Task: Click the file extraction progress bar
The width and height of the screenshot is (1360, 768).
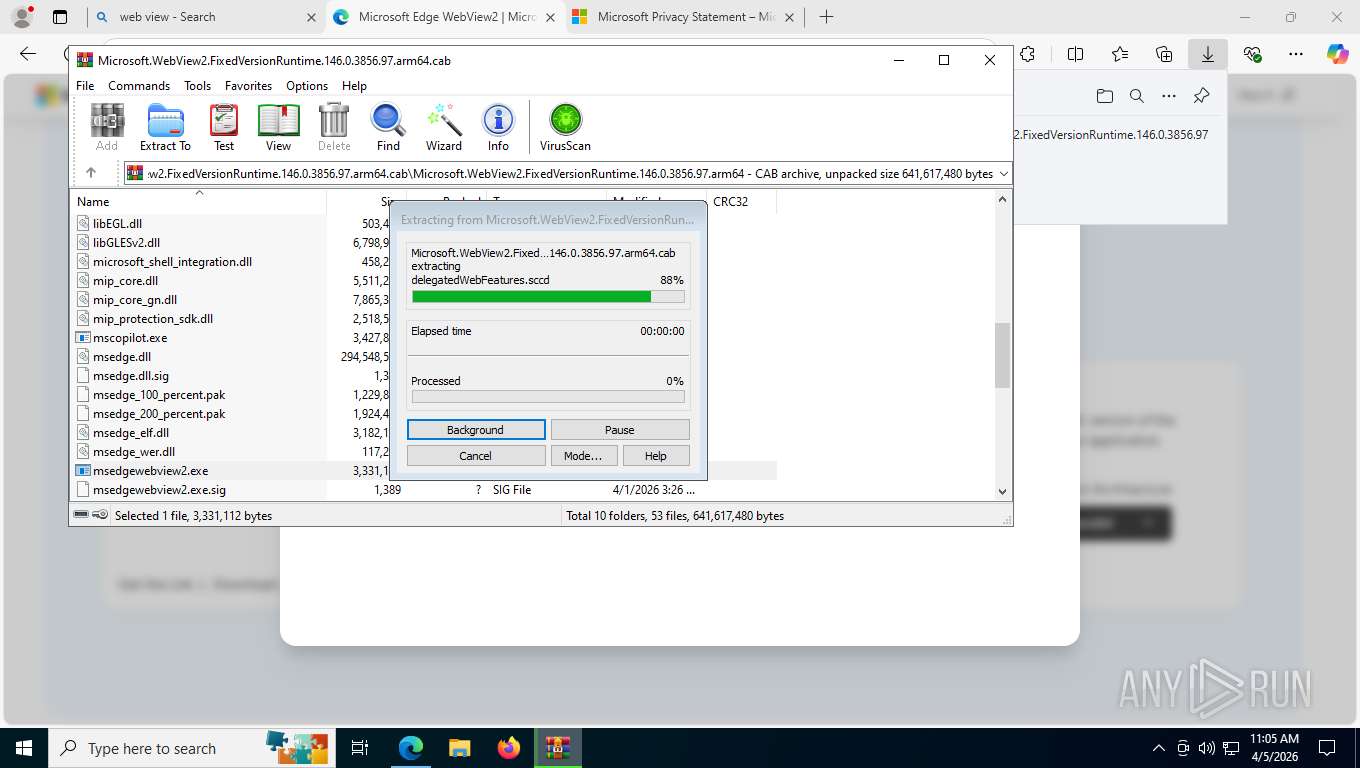Action: (x=548, y=297)
